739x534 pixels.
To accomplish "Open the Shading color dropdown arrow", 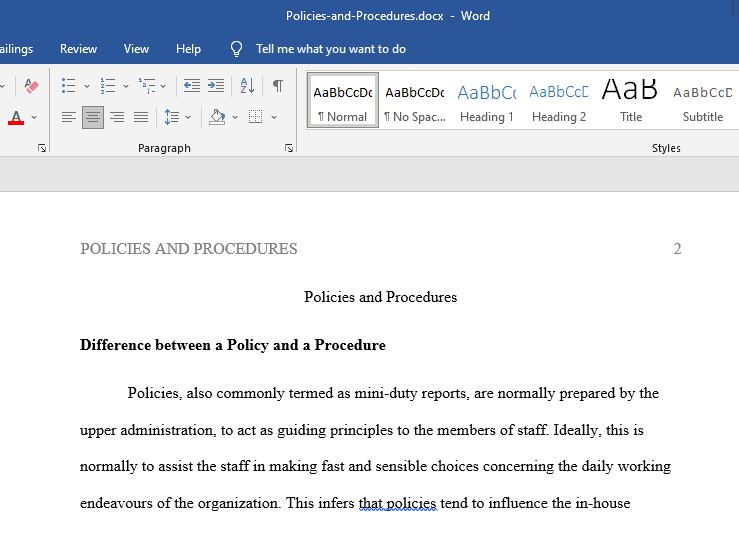I will [x=235, y=117].
